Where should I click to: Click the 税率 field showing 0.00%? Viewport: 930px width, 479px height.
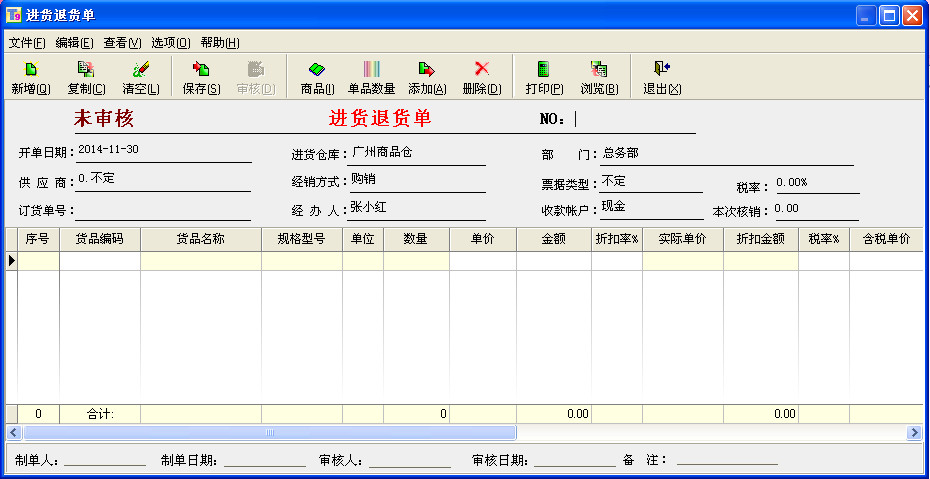[x=817, y=183]
